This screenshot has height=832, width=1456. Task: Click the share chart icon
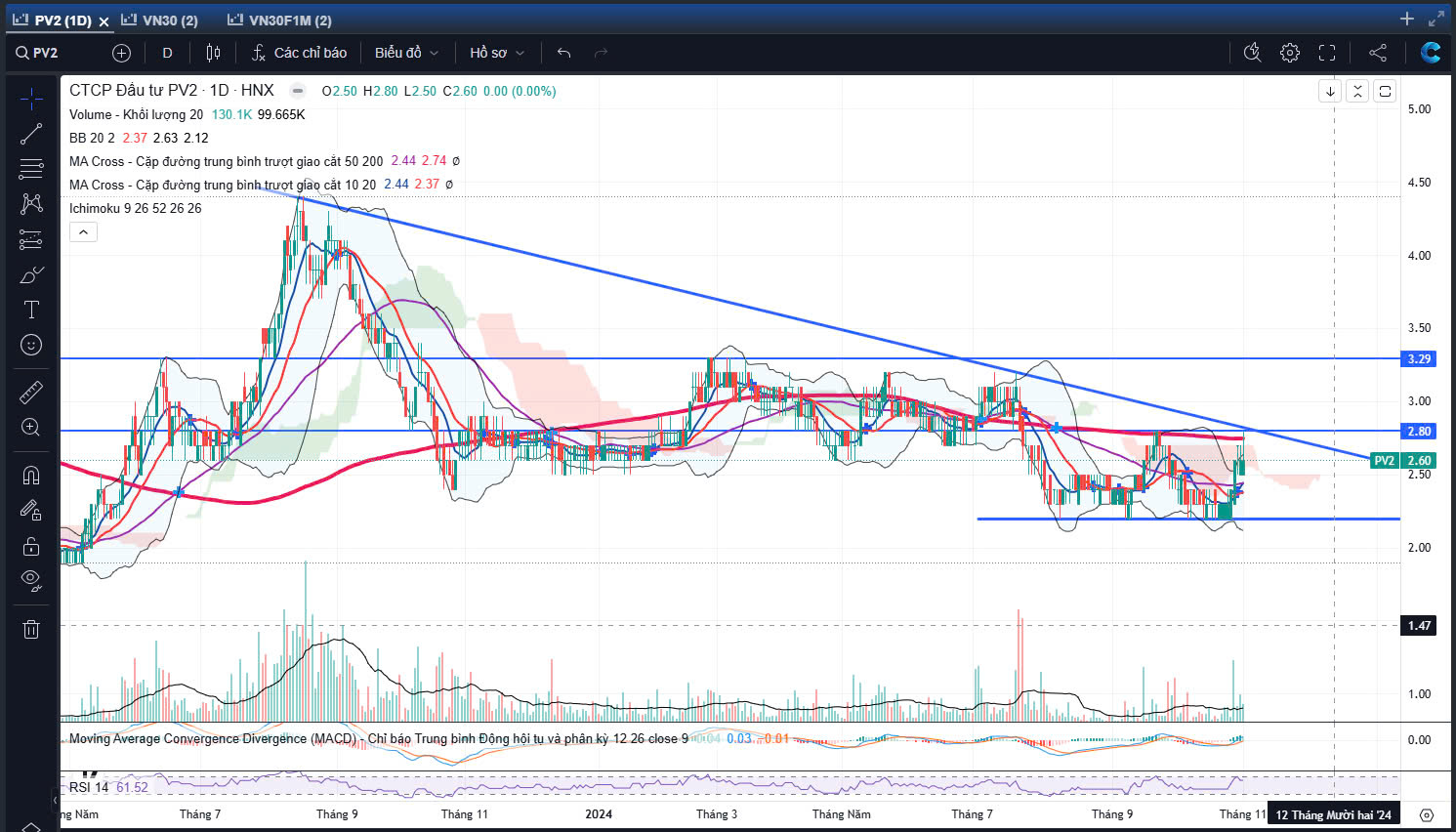coord(1378,53)
